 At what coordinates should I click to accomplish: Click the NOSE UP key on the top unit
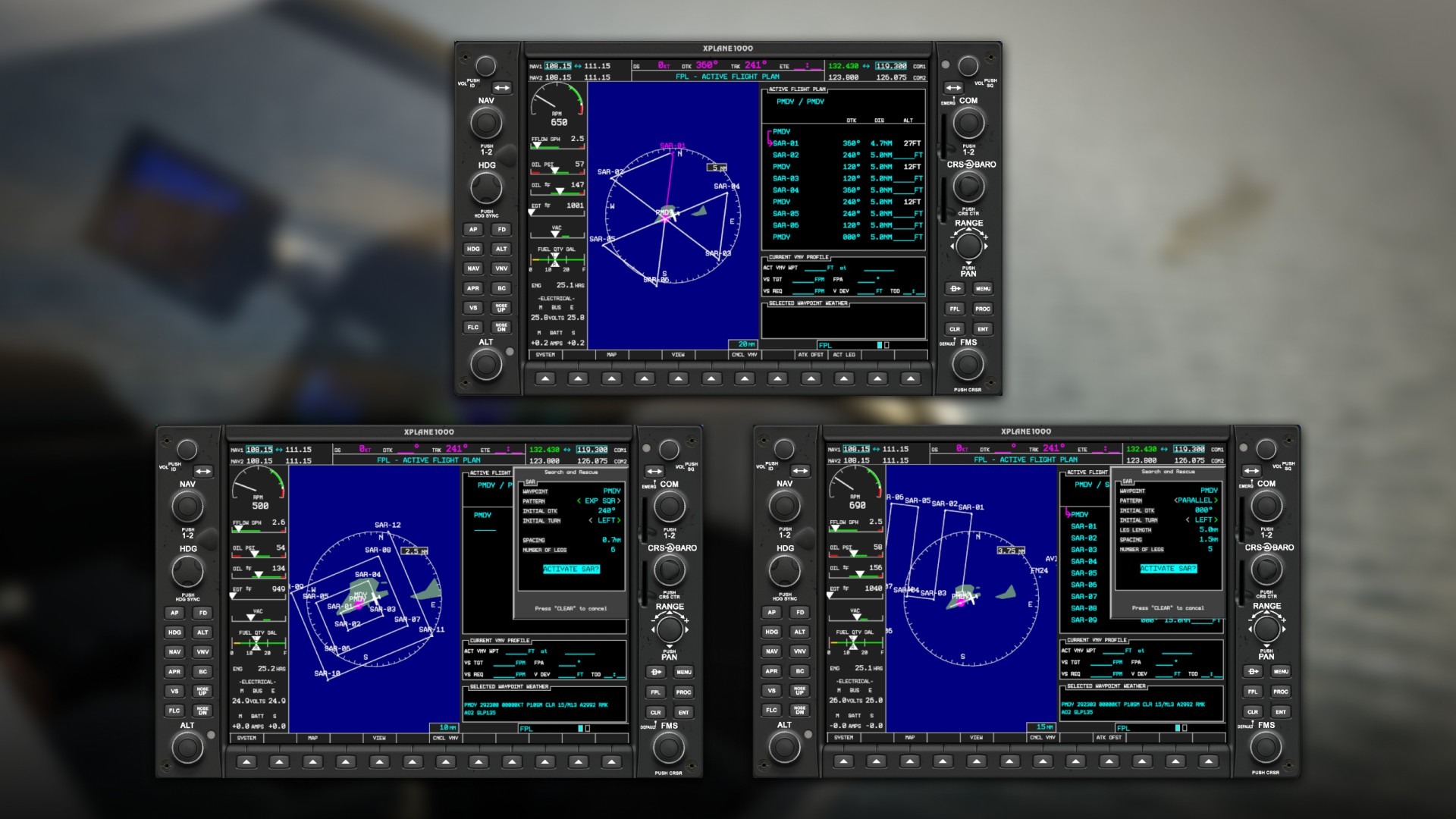click(x=501, y=308)
